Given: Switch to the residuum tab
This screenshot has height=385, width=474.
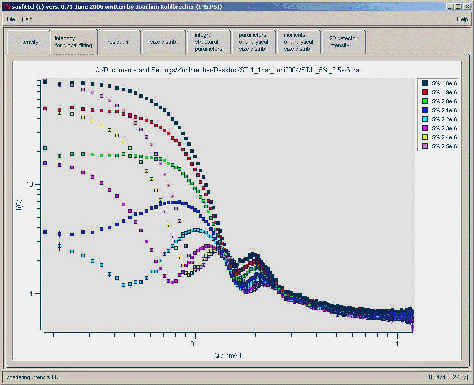Looking at the screenshot, I should (118, 42).
